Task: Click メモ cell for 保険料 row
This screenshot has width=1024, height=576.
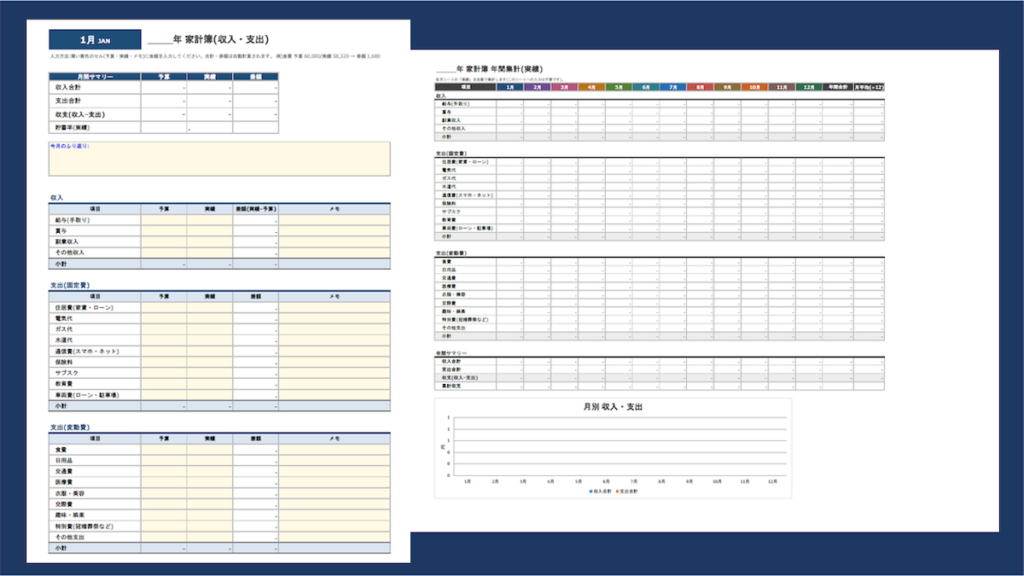Action: [334, 362]
